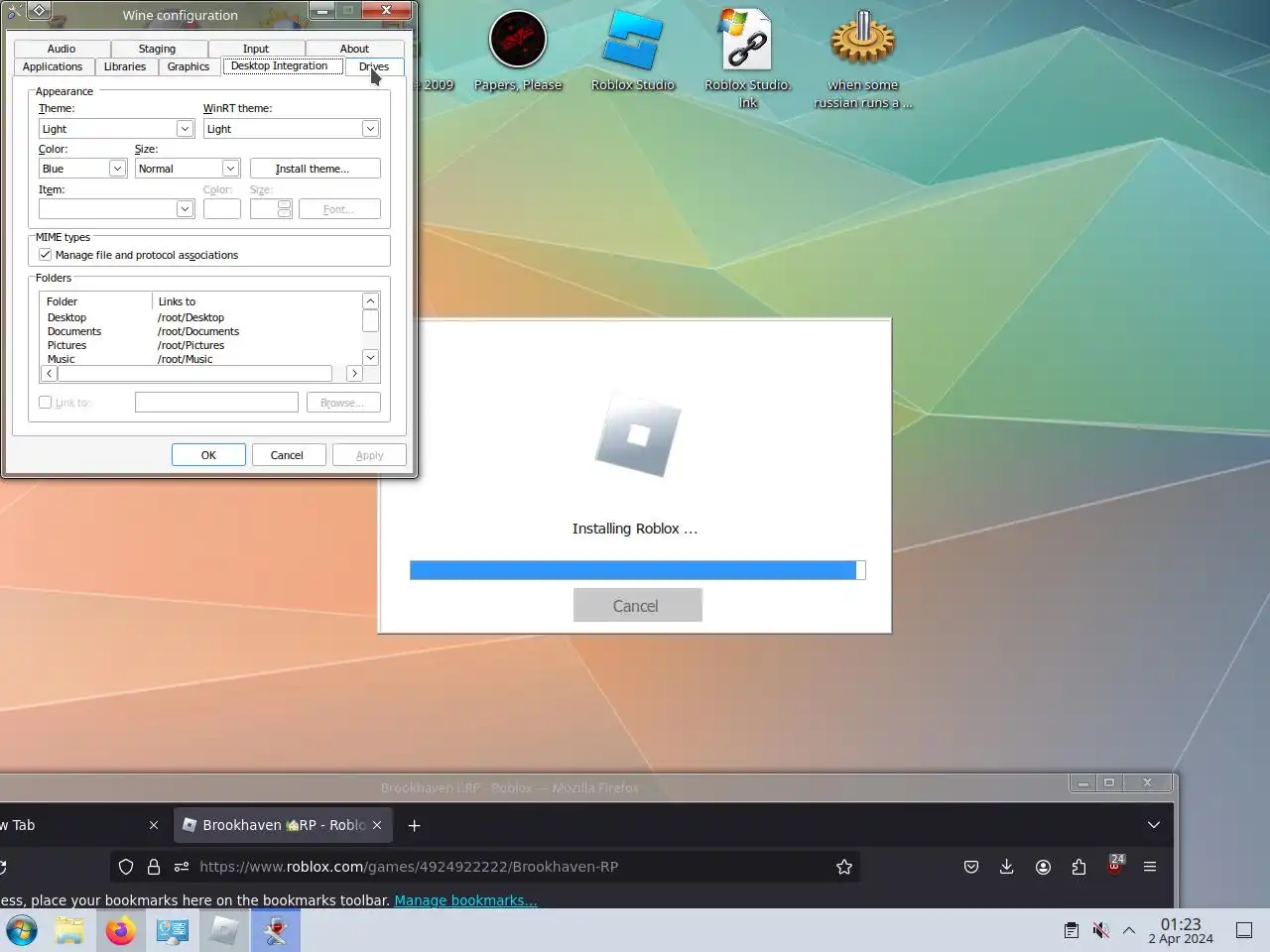Click Folders list scroll right arrow
Viewport: 1270px width, 952px height.
click(354, 374)
